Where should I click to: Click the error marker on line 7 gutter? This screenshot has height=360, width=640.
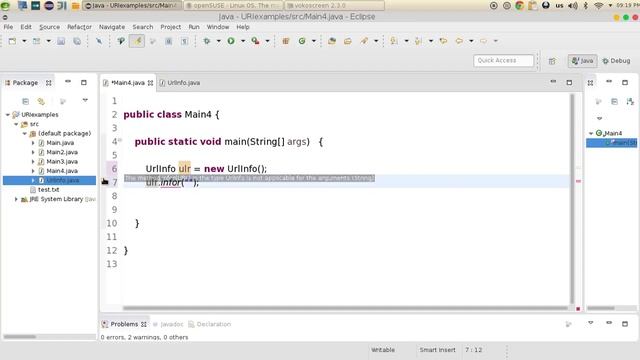click(105, 182)
